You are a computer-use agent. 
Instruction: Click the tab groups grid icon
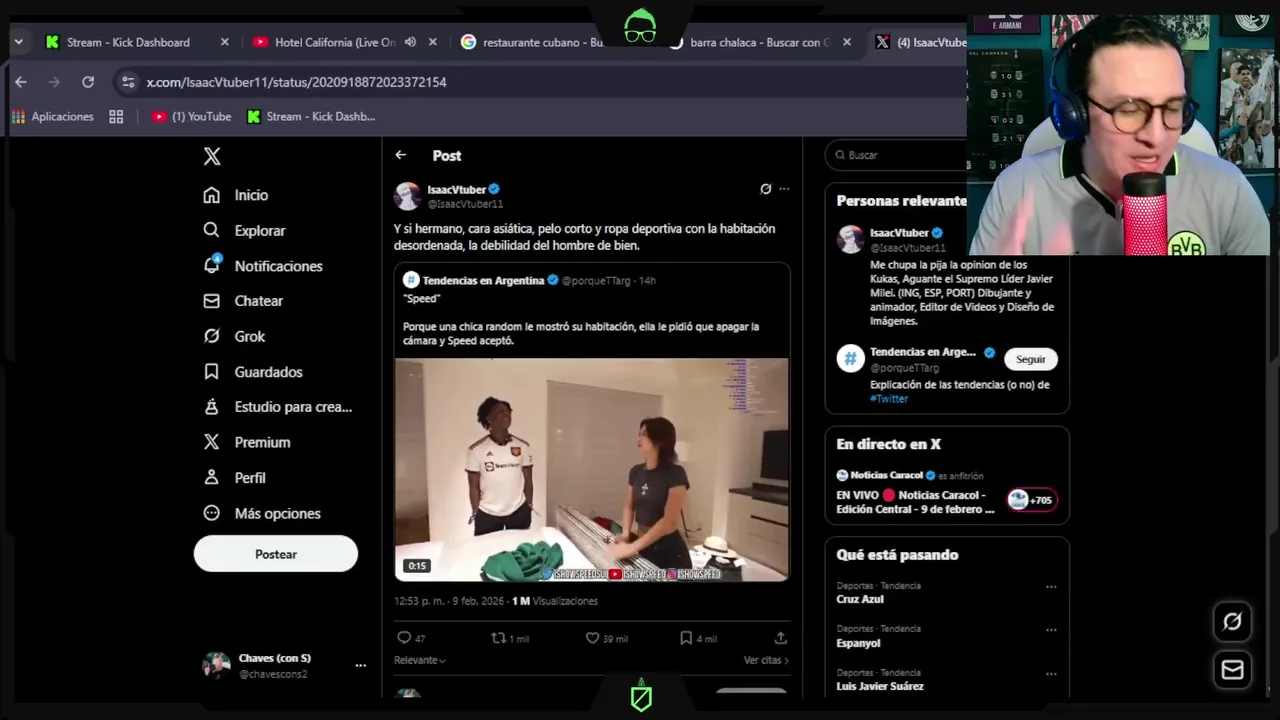point(116,117)
